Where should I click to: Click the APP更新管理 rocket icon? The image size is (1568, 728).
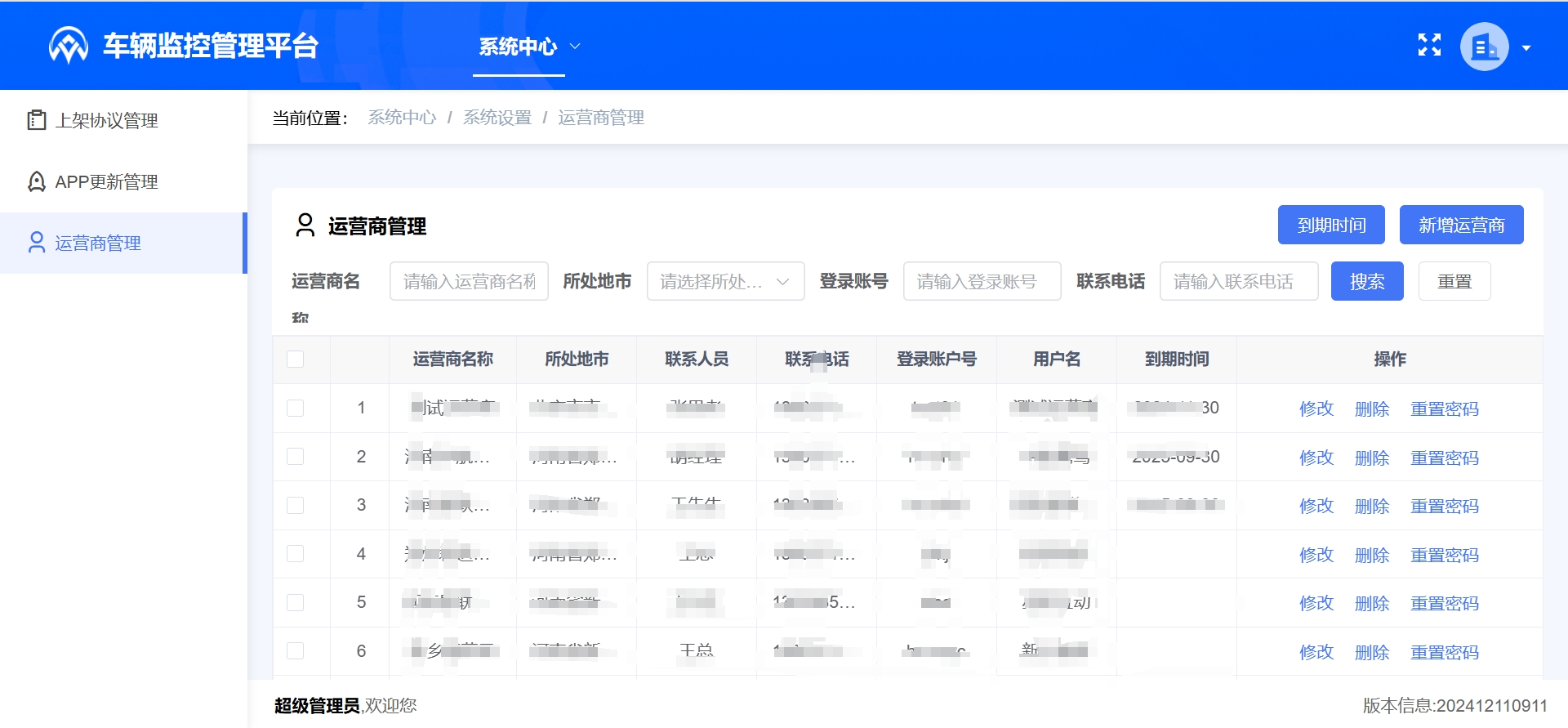(37, 181)
